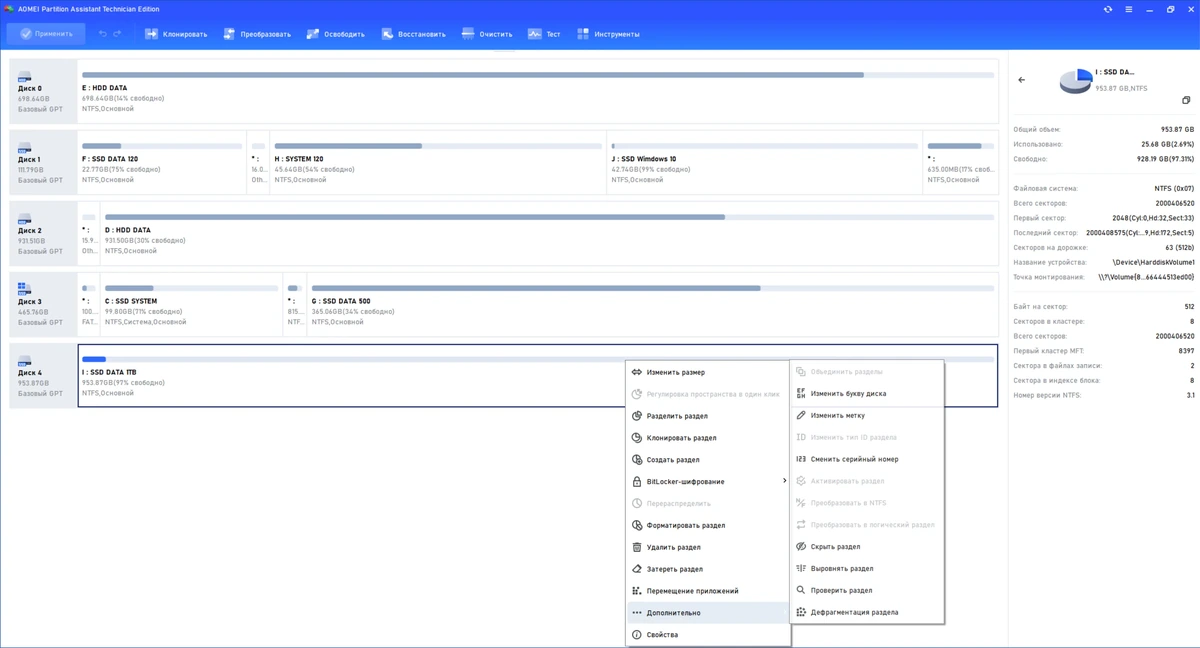This screenshot has width=1200, height=648.
Task: Open Свойства from context menu
Action: click(x=708, y=635)
